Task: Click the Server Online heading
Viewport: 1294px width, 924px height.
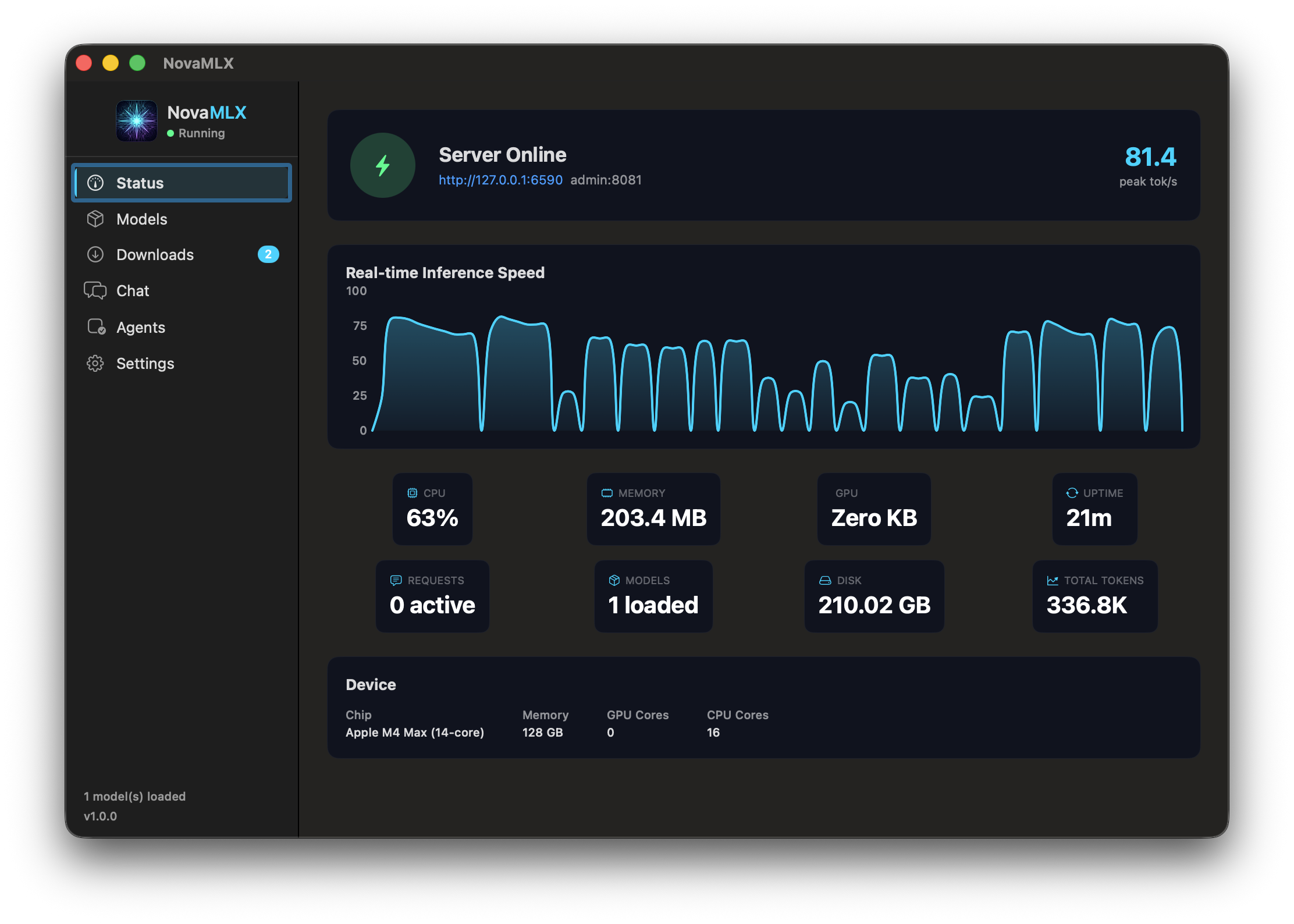Action: [502, 155]
